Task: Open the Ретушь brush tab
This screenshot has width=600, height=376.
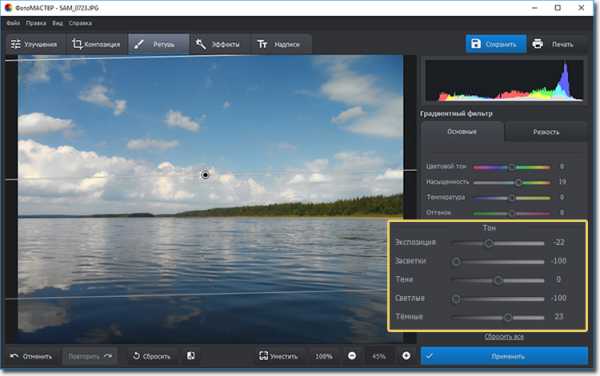Action: click(x=158, y=44)
